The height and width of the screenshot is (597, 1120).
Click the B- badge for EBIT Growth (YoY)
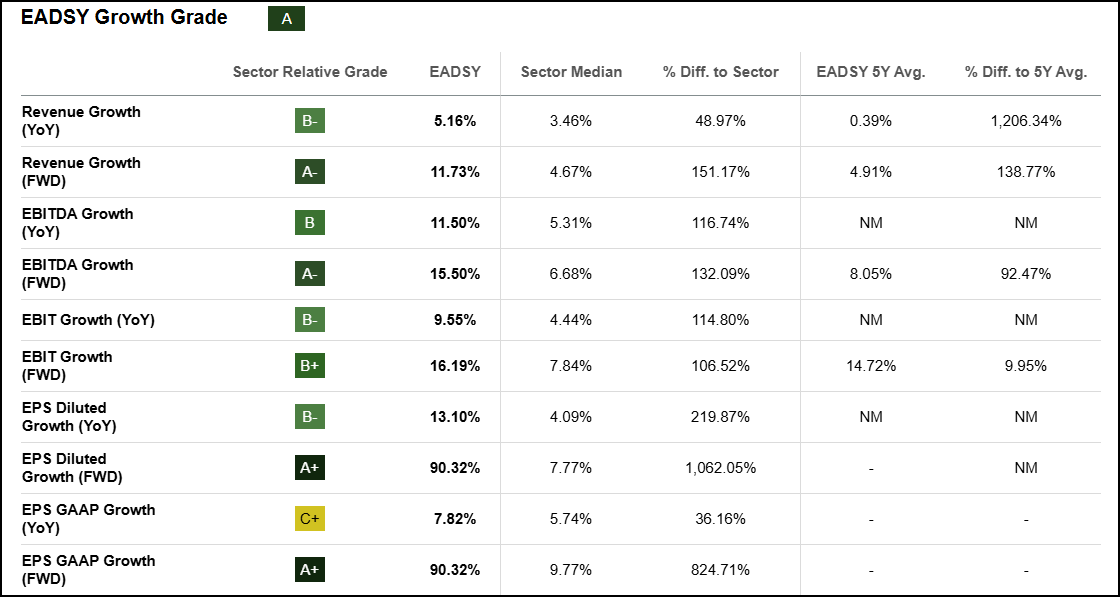[x=309, y=321]
